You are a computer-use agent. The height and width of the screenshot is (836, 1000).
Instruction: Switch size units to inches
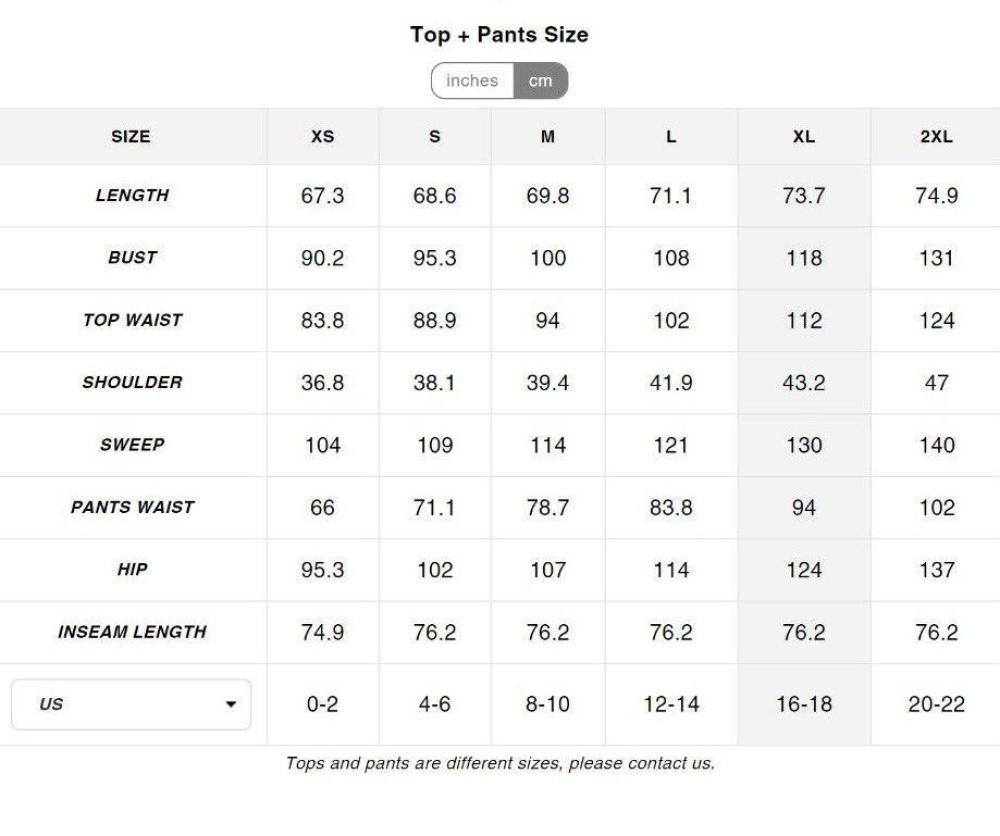[472, 81]
